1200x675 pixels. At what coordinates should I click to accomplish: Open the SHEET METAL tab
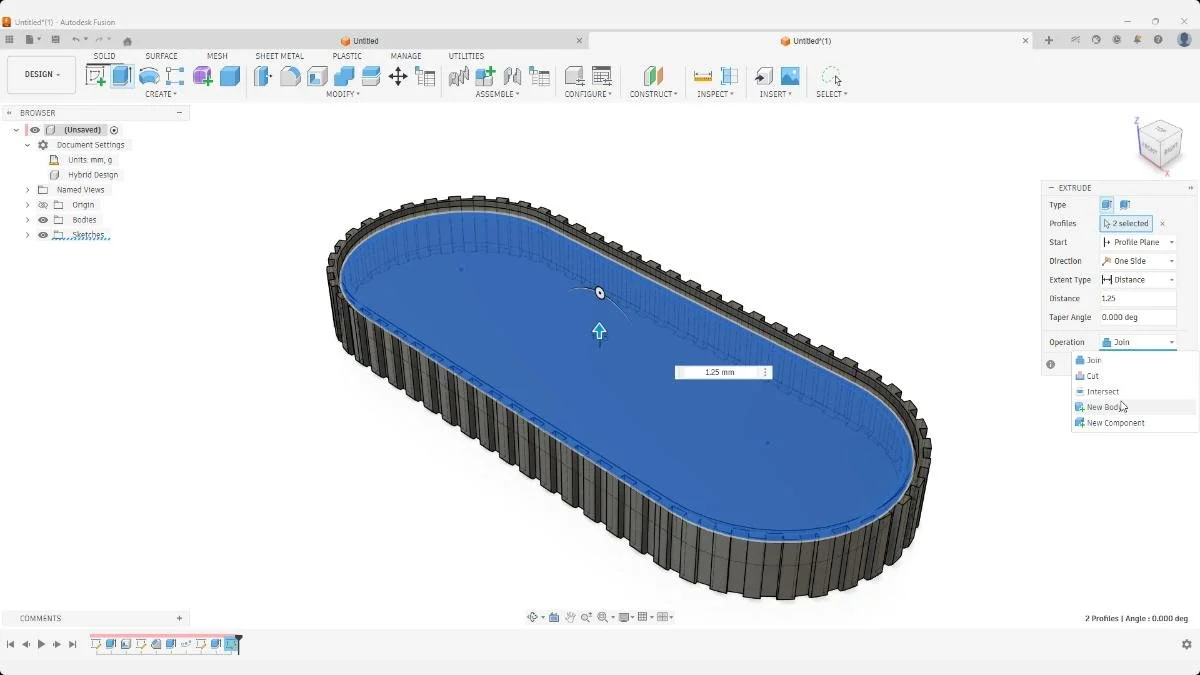(x=280, y=56)
